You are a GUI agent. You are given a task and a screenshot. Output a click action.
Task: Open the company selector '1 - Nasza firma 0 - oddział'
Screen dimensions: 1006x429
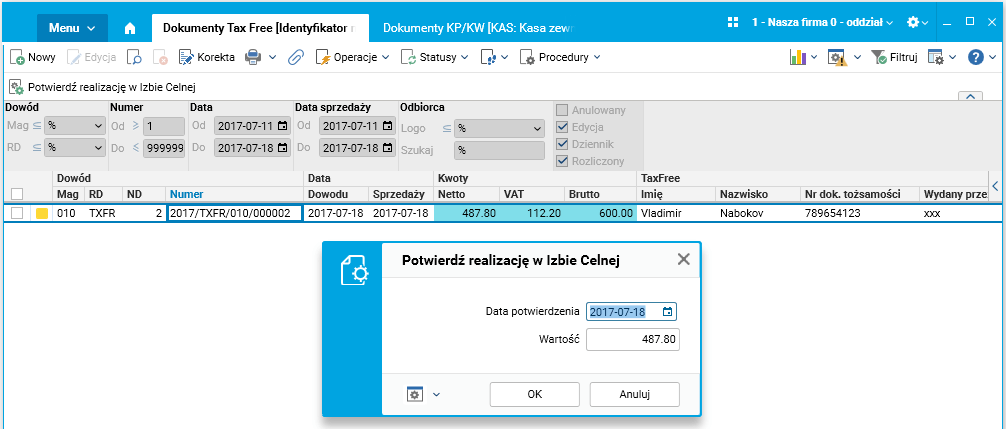coord(823,22)
